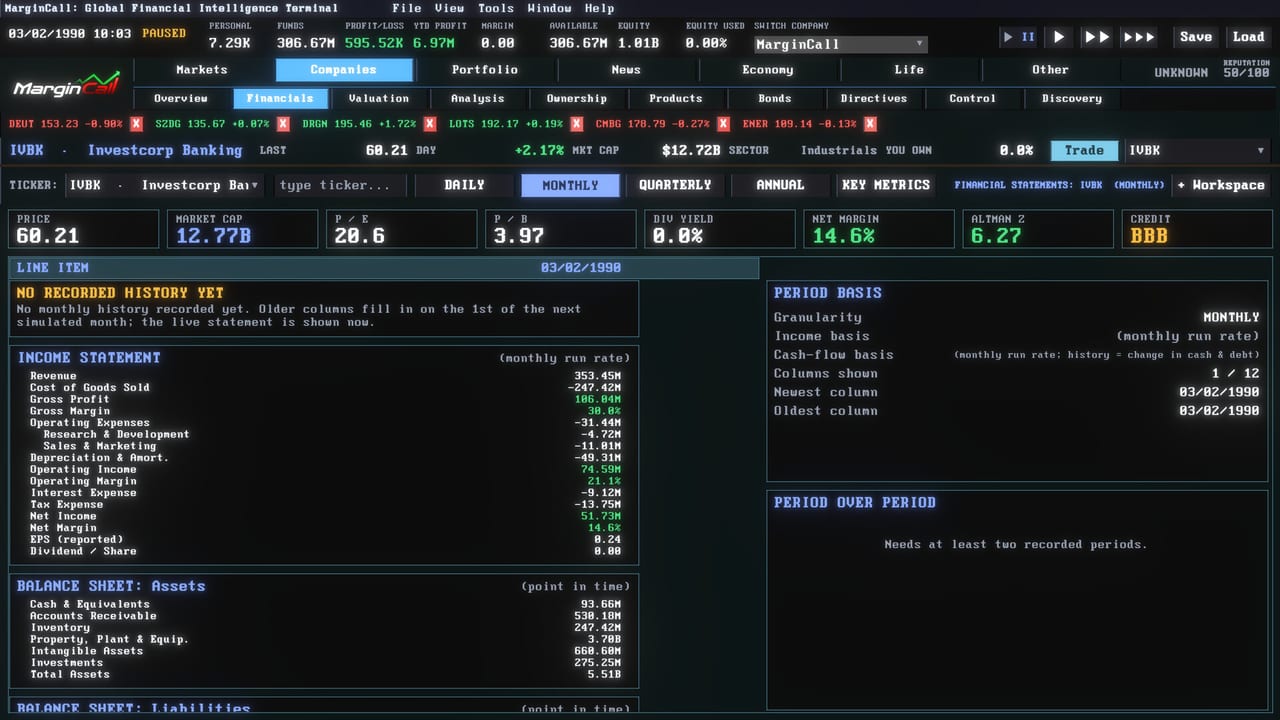Switch to the Control sub-tab
This screenshot has height=720, width=1280.
pyautogui.click(x=973, y=98)
